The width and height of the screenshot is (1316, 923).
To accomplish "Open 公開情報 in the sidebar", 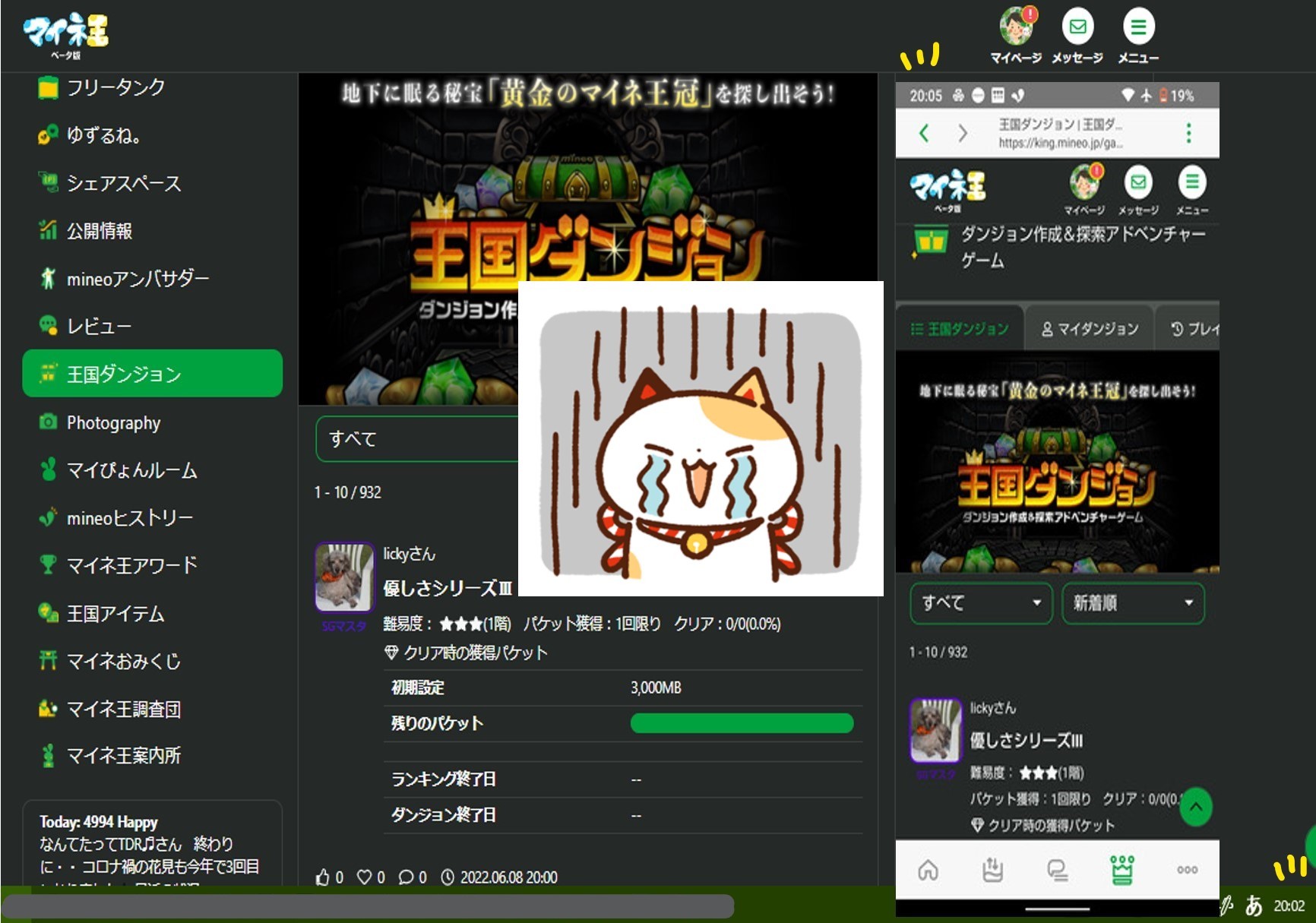I will 152,231.
